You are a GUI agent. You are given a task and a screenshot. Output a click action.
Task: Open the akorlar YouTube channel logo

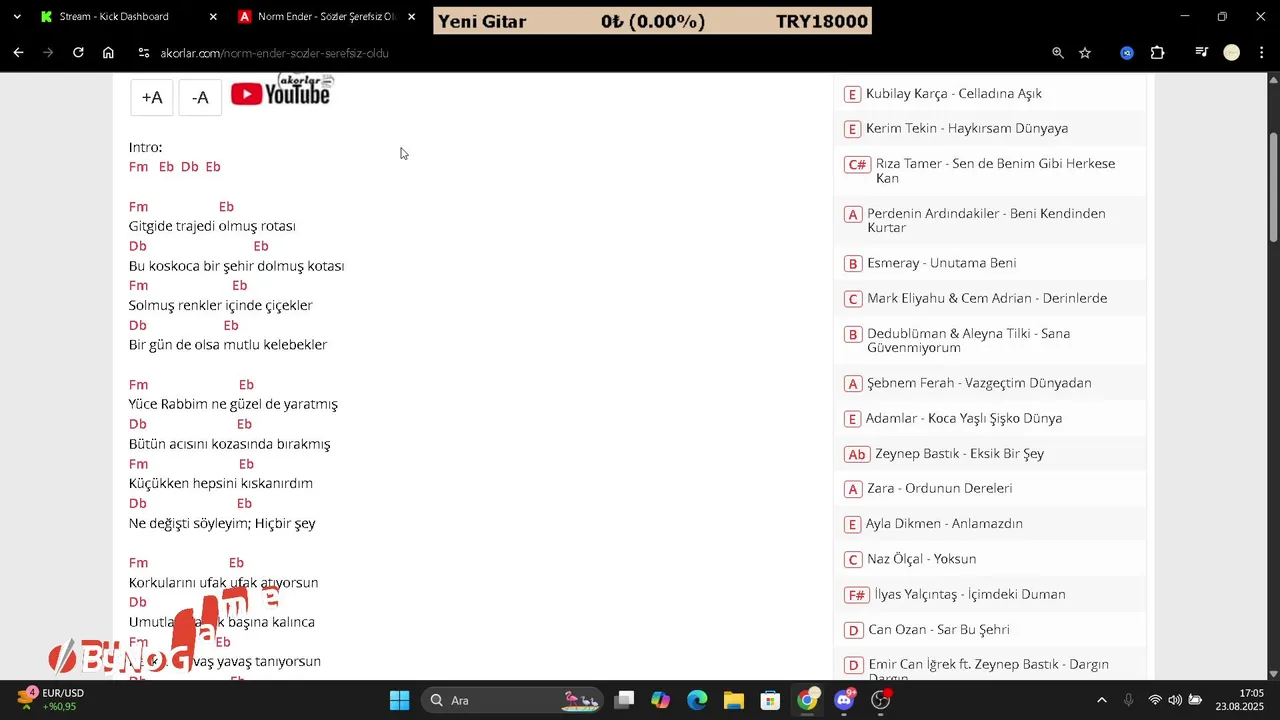[x=282, y=91]
